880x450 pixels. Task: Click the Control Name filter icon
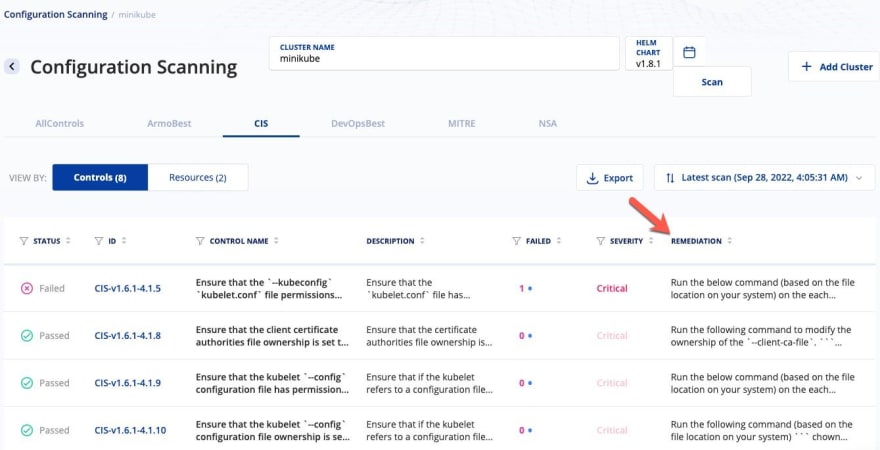[200, 241]
